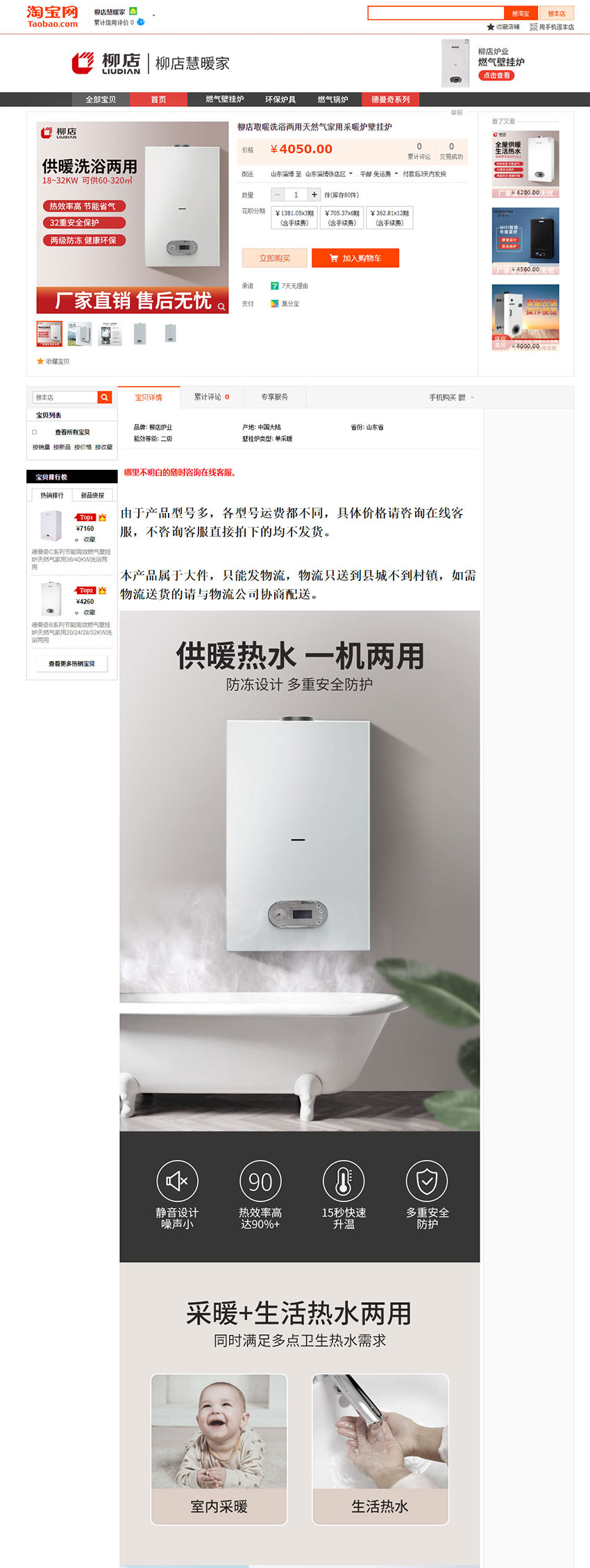
Task: Toggle the checkbox beside 查看所有宝贝
Action: 35,432
